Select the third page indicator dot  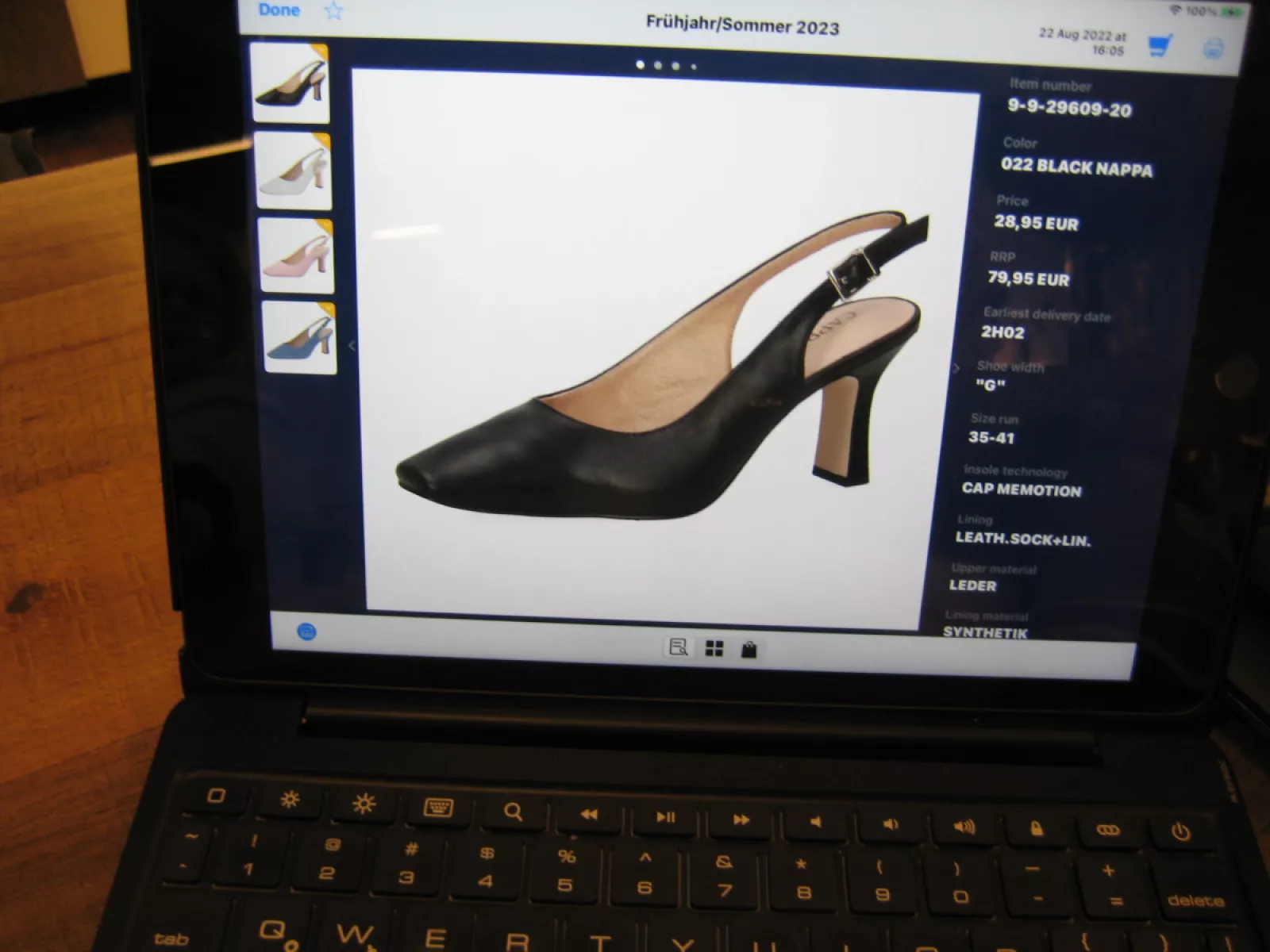675,66
